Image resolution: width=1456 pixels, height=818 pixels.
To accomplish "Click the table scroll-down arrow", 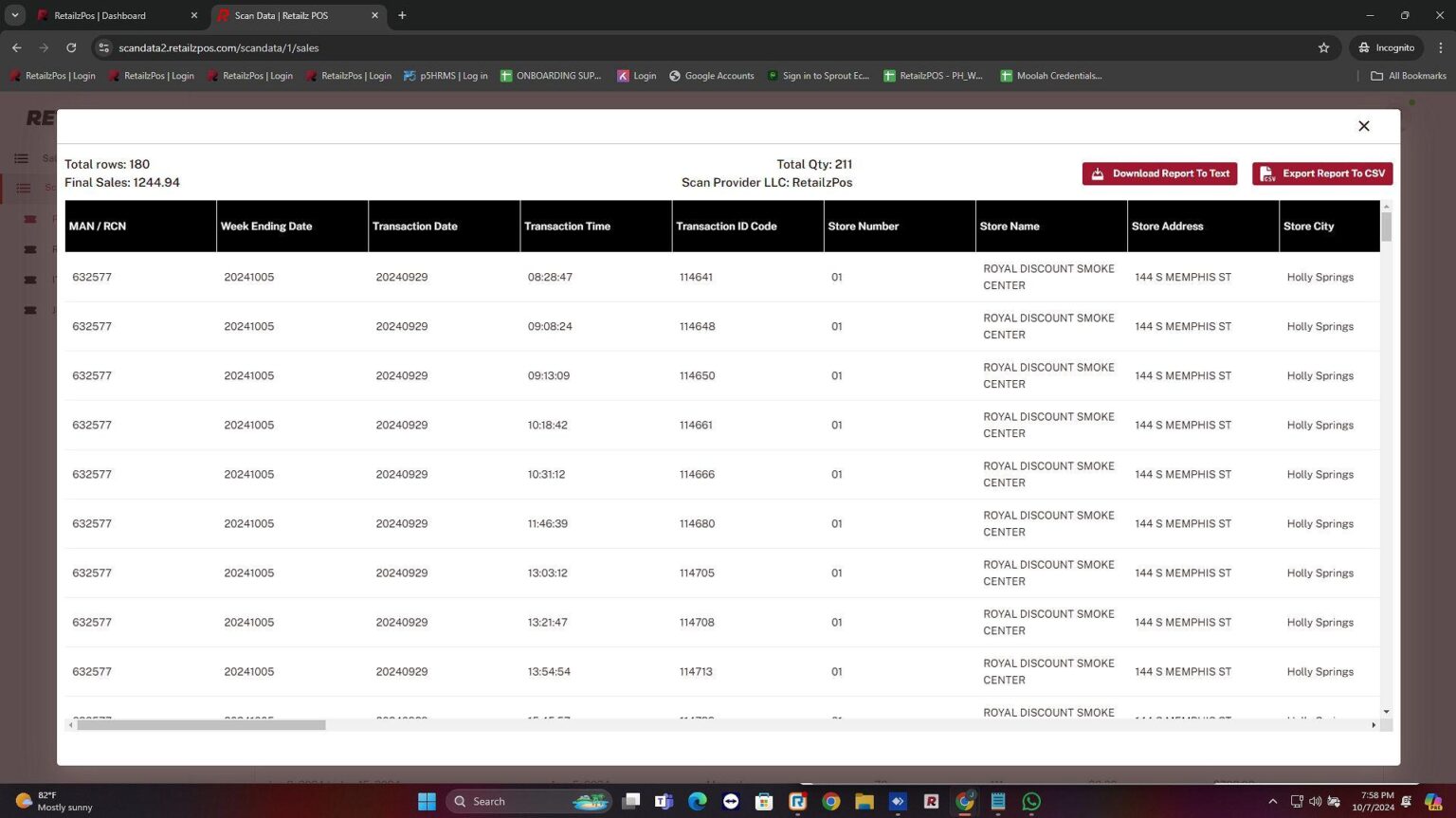I will click(1386, 712).
